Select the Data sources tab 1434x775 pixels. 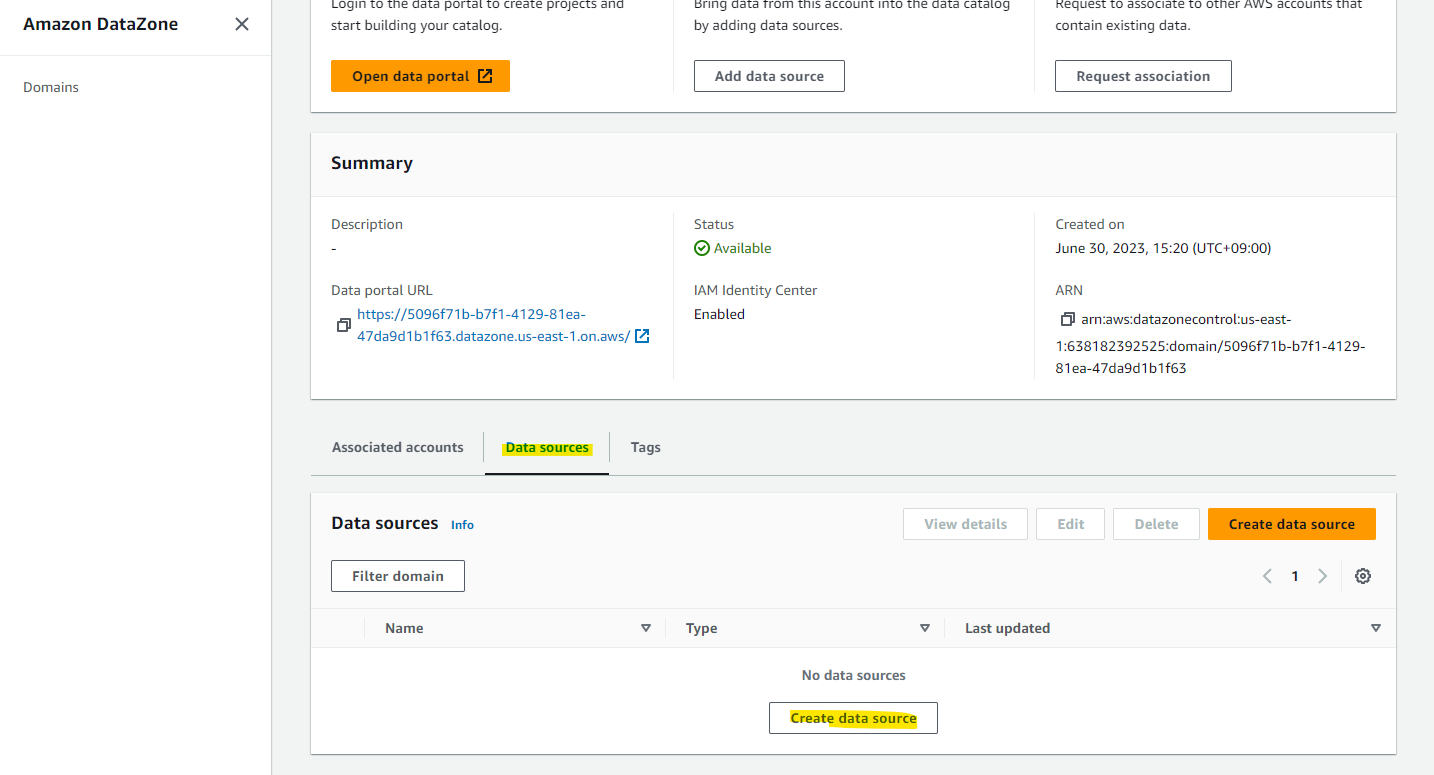(x=547, y=447)
